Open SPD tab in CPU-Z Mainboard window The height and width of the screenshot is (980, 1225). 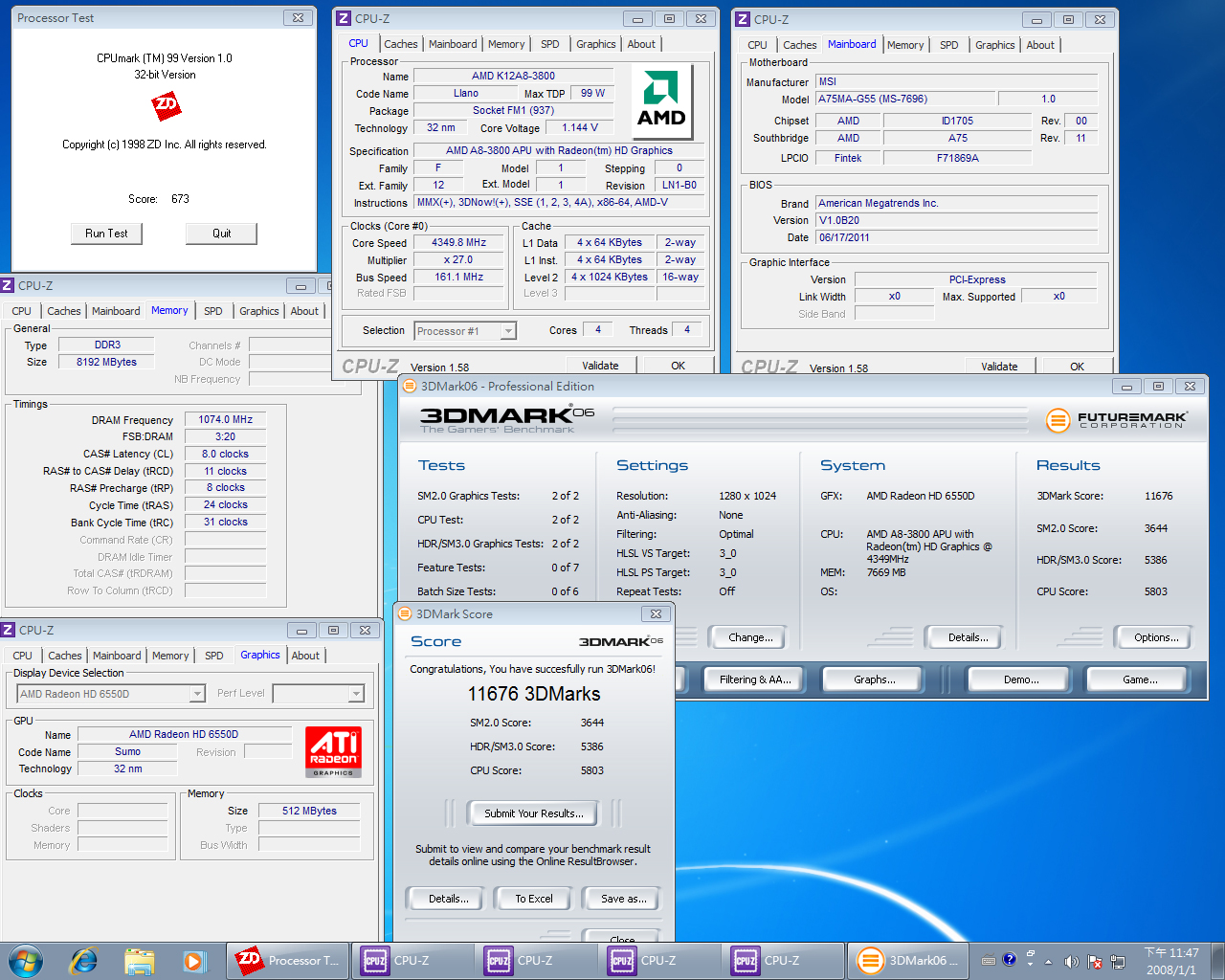pyautogui.click(x=948, y=45)
